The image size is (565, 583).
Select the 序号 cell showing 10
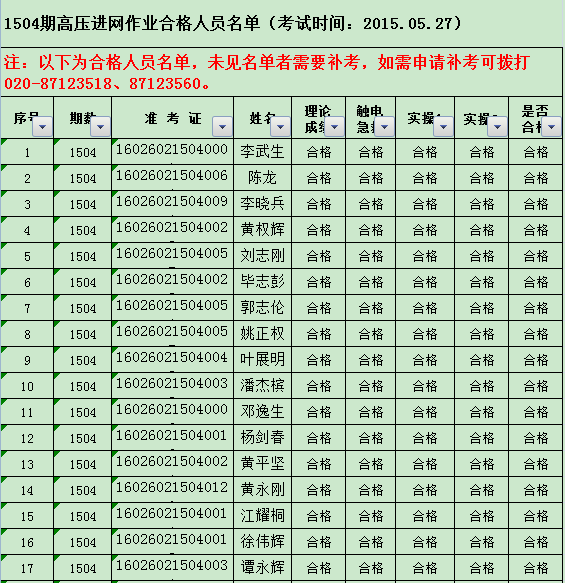pyautogui.click(x=27, y=386)
